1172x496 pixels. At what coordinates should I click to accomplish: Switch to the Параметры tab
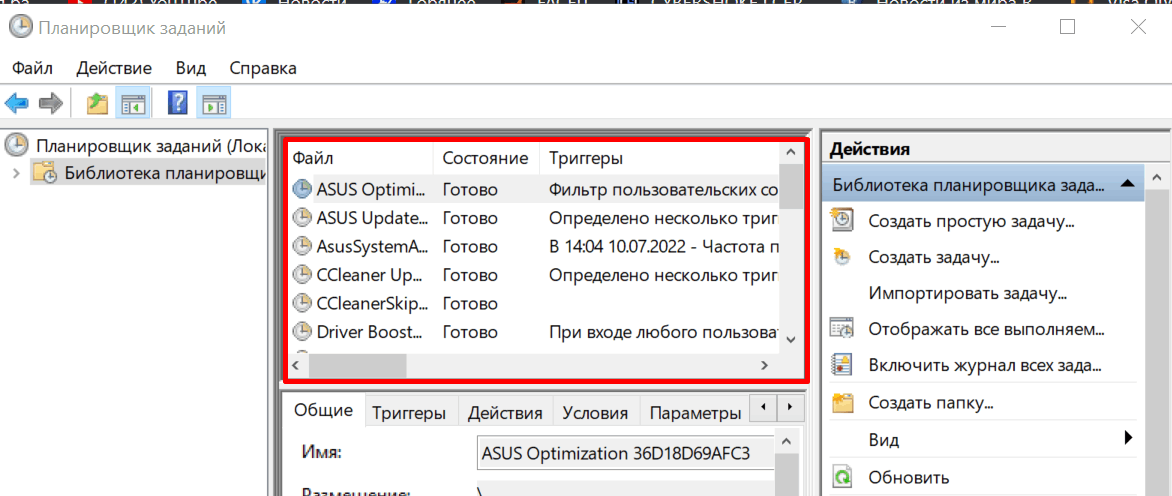click(694, 413)
